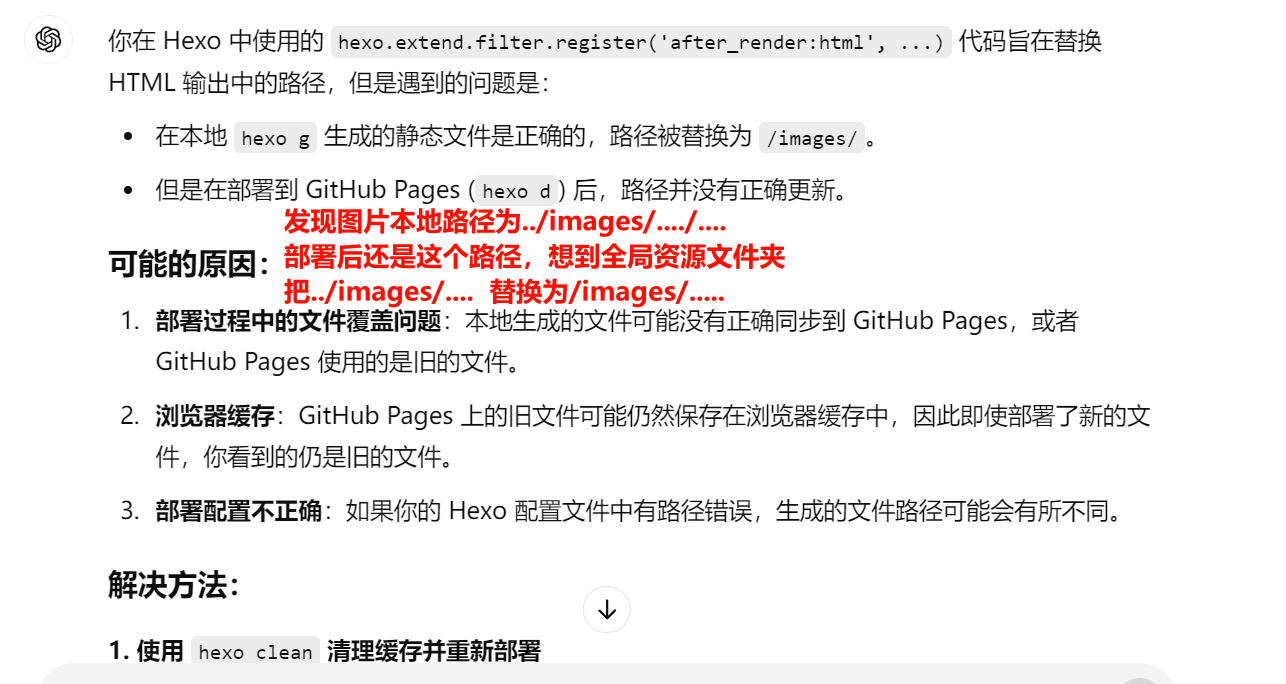Click the ChatGPT logo avatar
1286x684 pixels.
click(x=48, y=40)
